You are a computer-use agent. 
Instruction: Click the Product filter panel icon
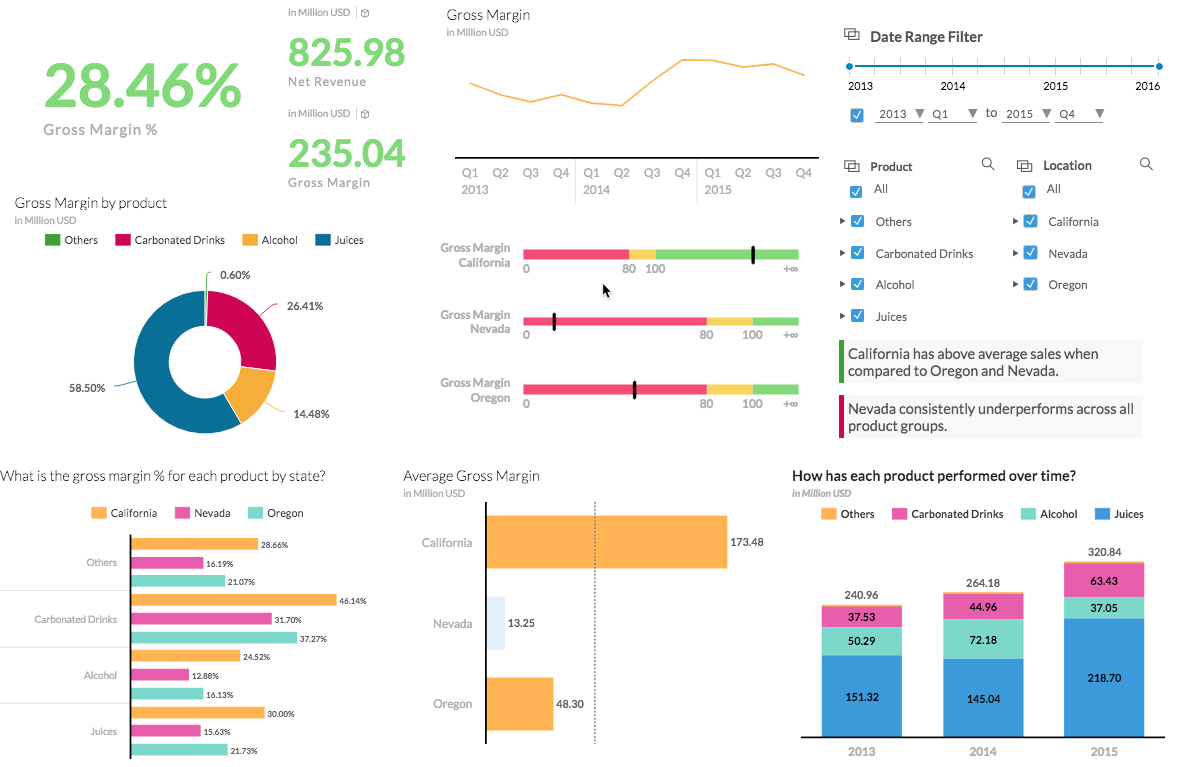point(852,166)
